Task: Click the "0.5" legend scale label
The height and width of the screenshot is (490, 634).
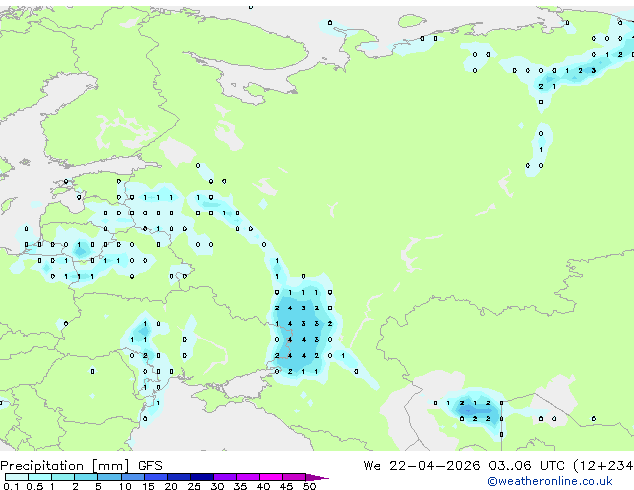Action: (x=34, y=486)
